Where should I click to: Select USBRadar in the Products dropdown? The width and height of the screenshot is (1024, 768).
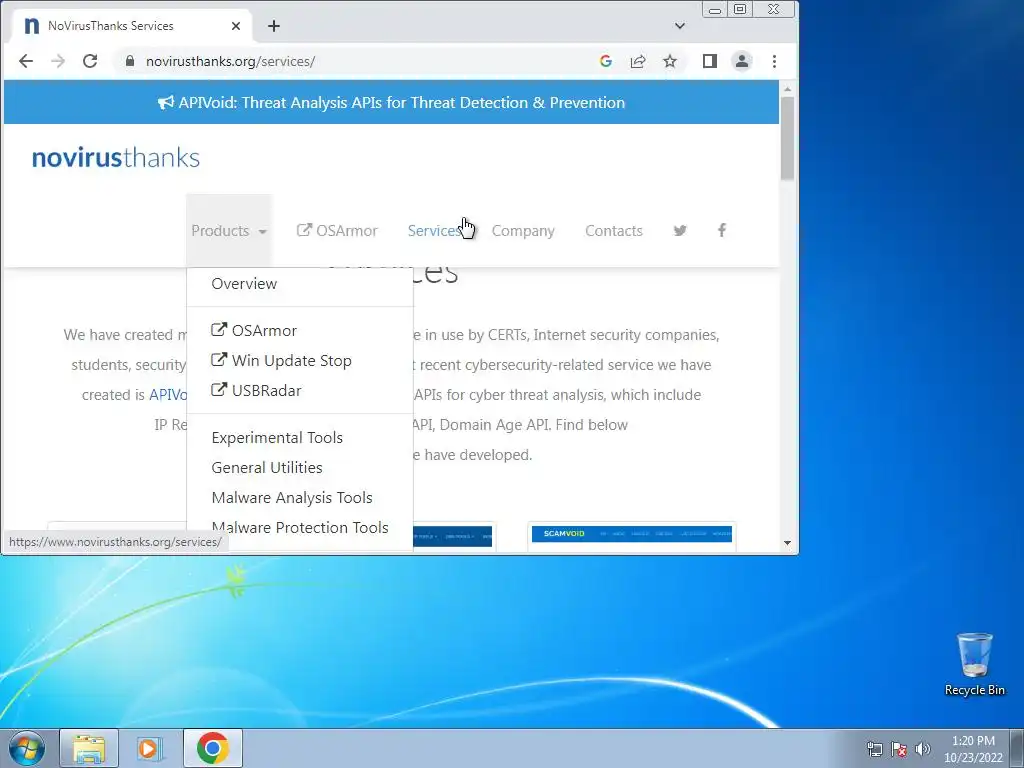[256, 391]
